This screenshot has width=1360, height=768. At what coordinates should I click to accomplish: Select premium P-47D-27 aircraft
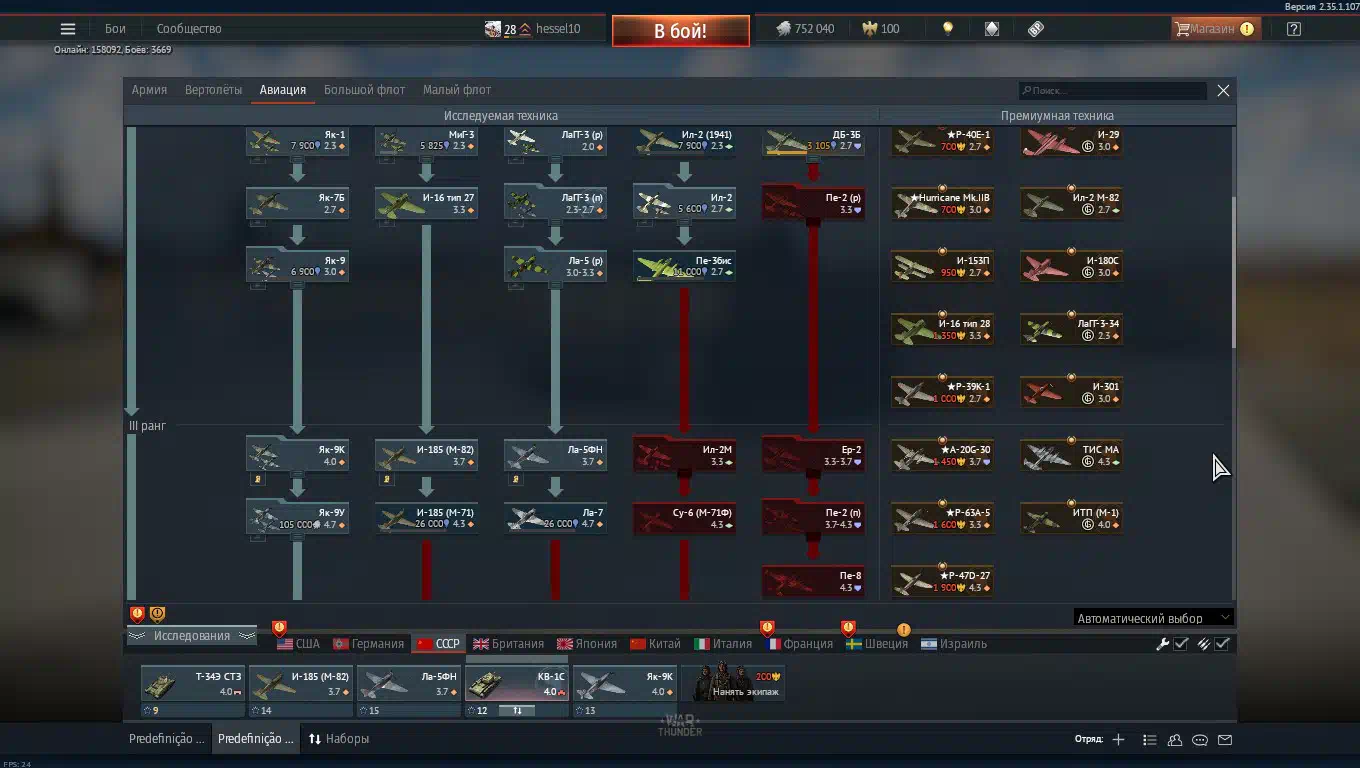(x=943, y=582)
